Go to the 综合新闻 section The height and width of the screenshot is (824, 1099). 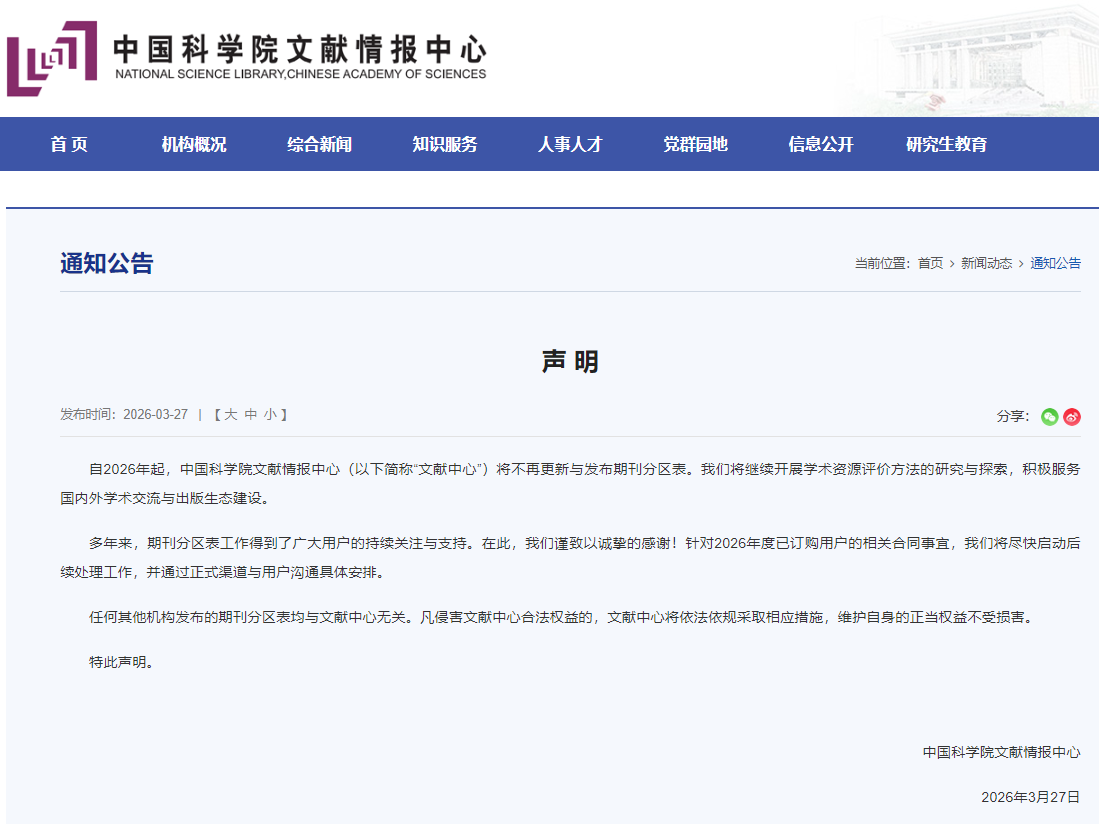pos(319,144)
